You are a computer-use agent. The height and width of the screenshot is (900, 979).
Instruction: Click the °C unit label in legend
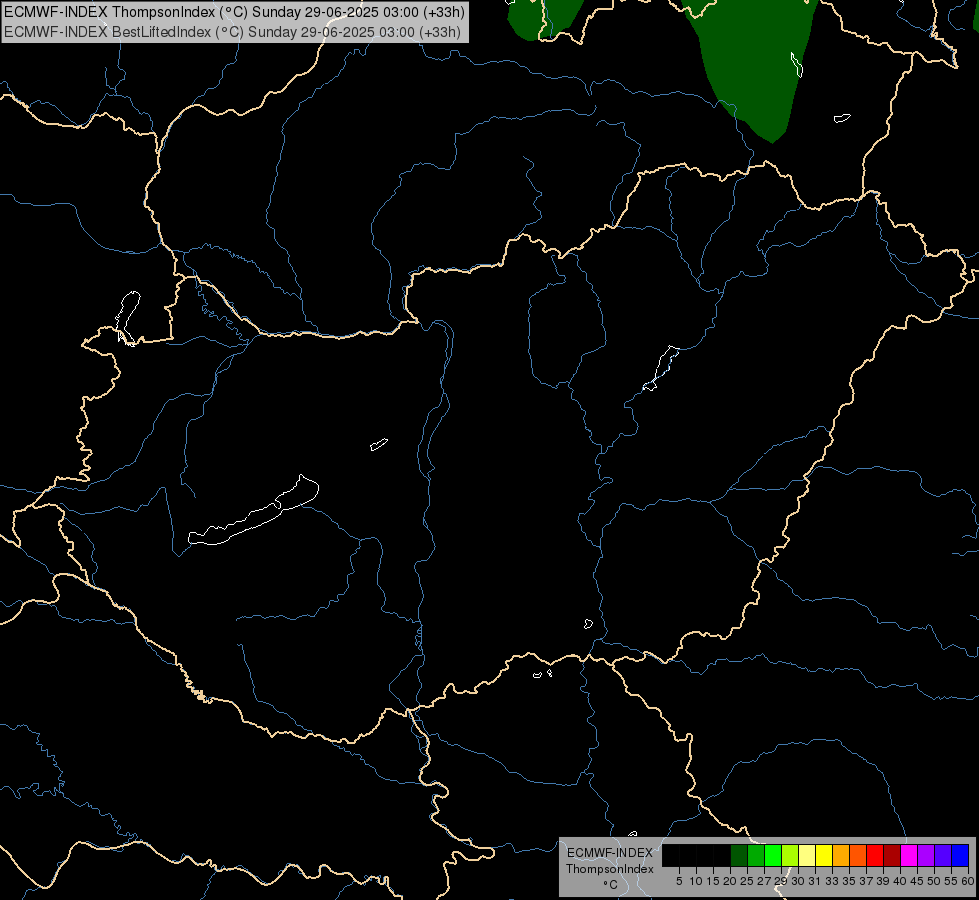point(610,885)
